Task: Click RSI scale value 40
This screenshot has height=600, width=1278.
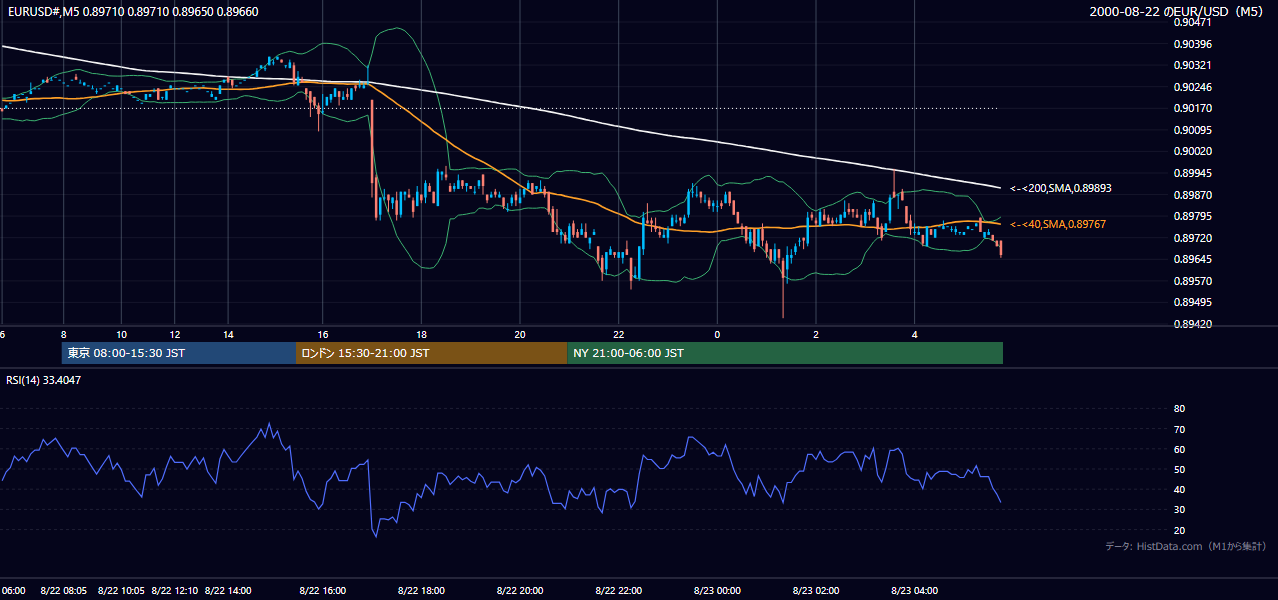Action: point(1180,489)
